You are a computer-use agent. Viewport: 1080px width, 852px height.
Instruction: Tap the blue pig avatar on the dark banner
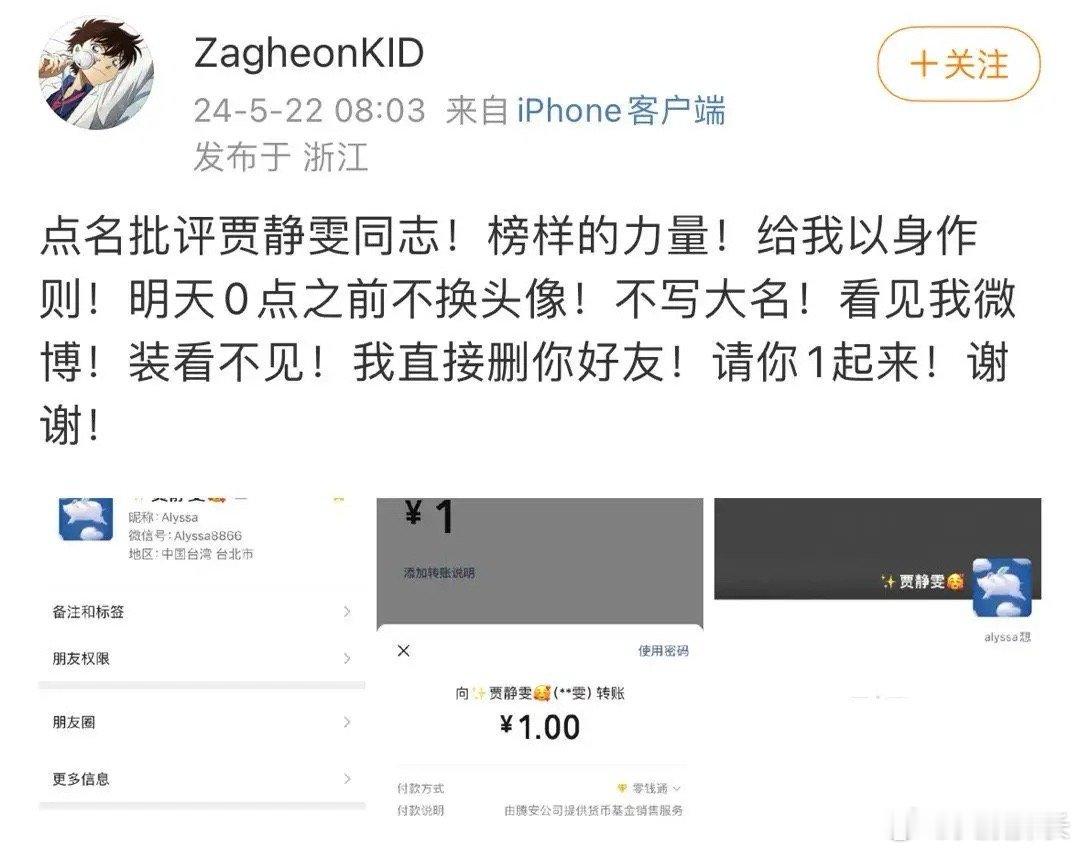click(1002, 588)
